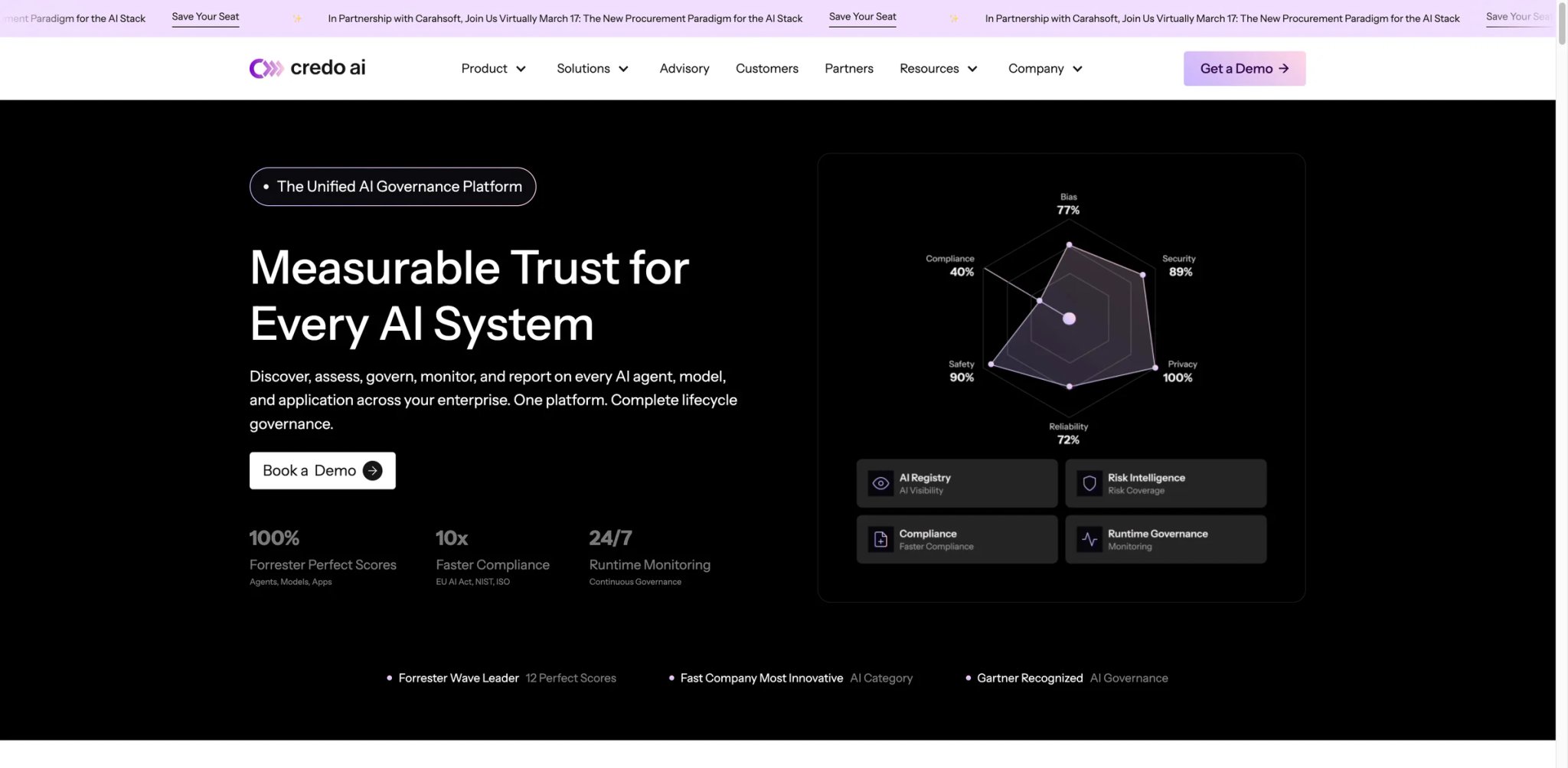
Task: Click the Security 89% radar point
Action: (1143, 274)
